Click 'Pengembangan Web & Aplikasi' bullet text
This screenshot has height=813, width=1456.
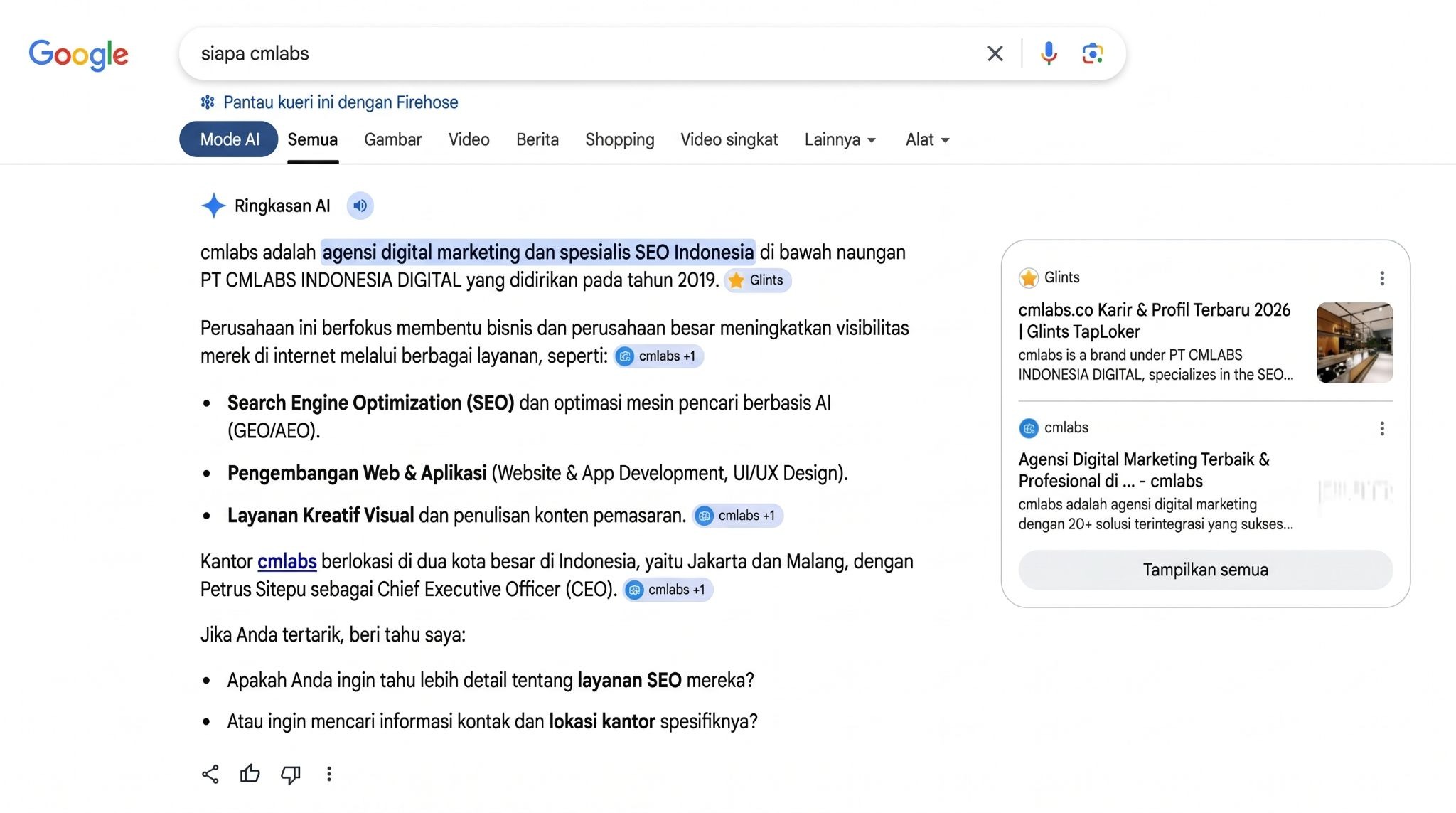coord(357,473)
